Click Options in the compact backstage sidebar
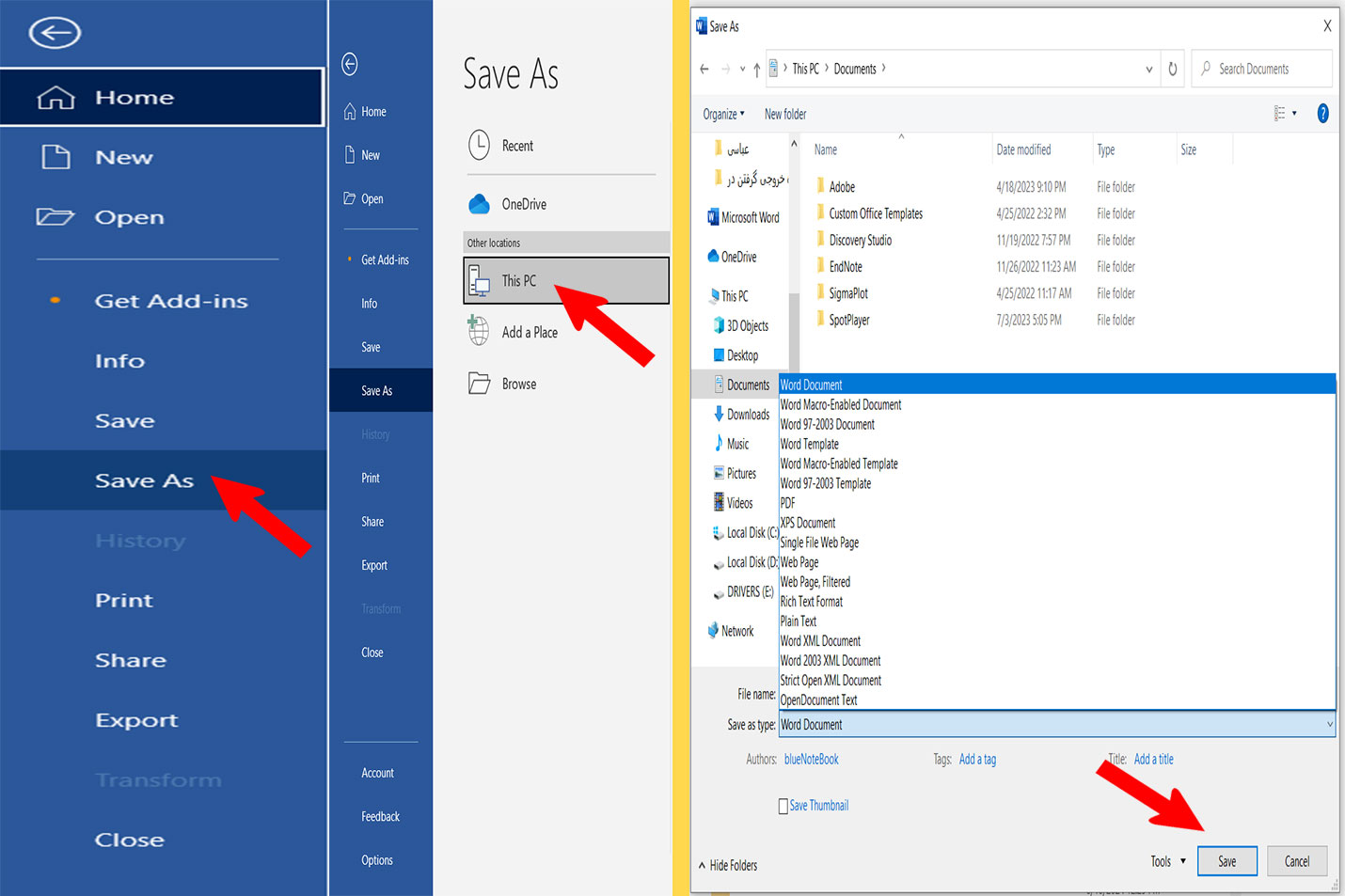 coord(377,860)
